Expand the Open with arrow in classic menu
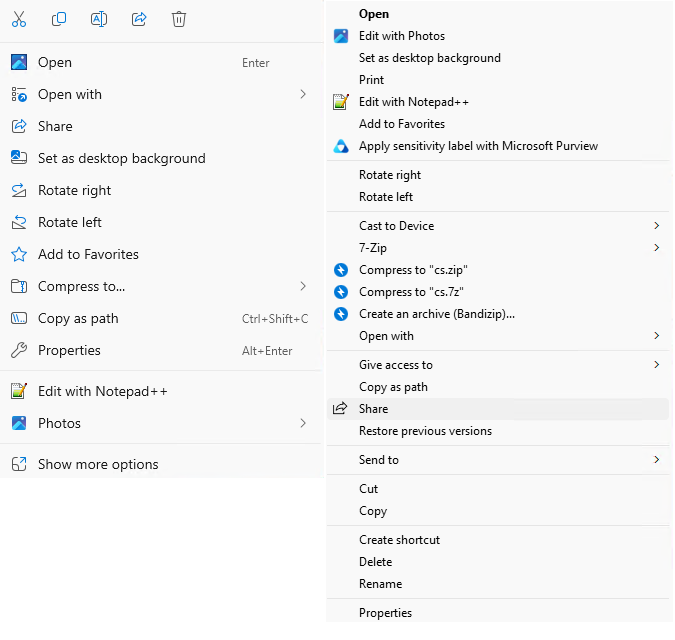 656,336
